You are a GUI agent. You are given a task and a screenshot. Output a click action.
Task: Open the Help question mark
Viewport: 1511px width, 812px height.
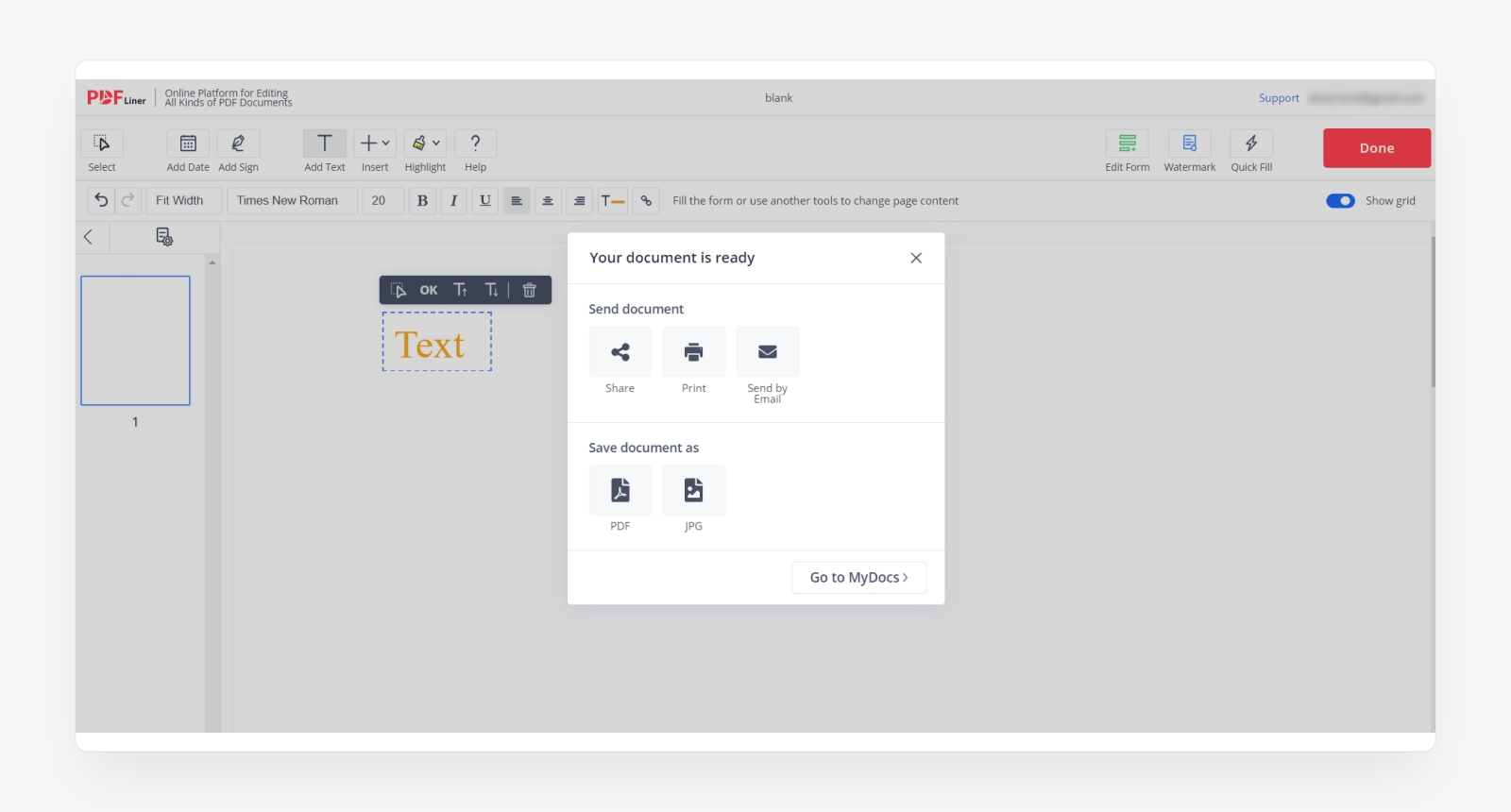coord(476,144)
